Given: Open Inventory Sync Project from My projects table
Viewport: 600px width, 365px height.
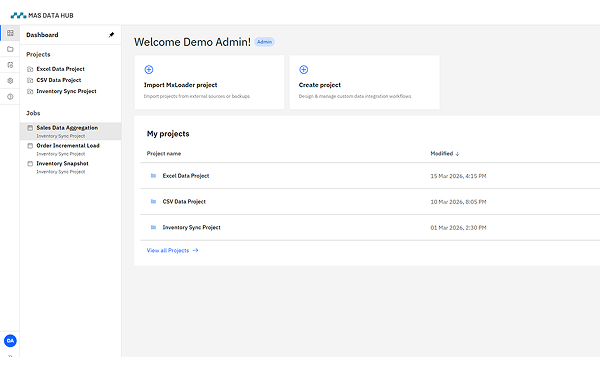Looking at the screenshot, I should tap(191, 227).
